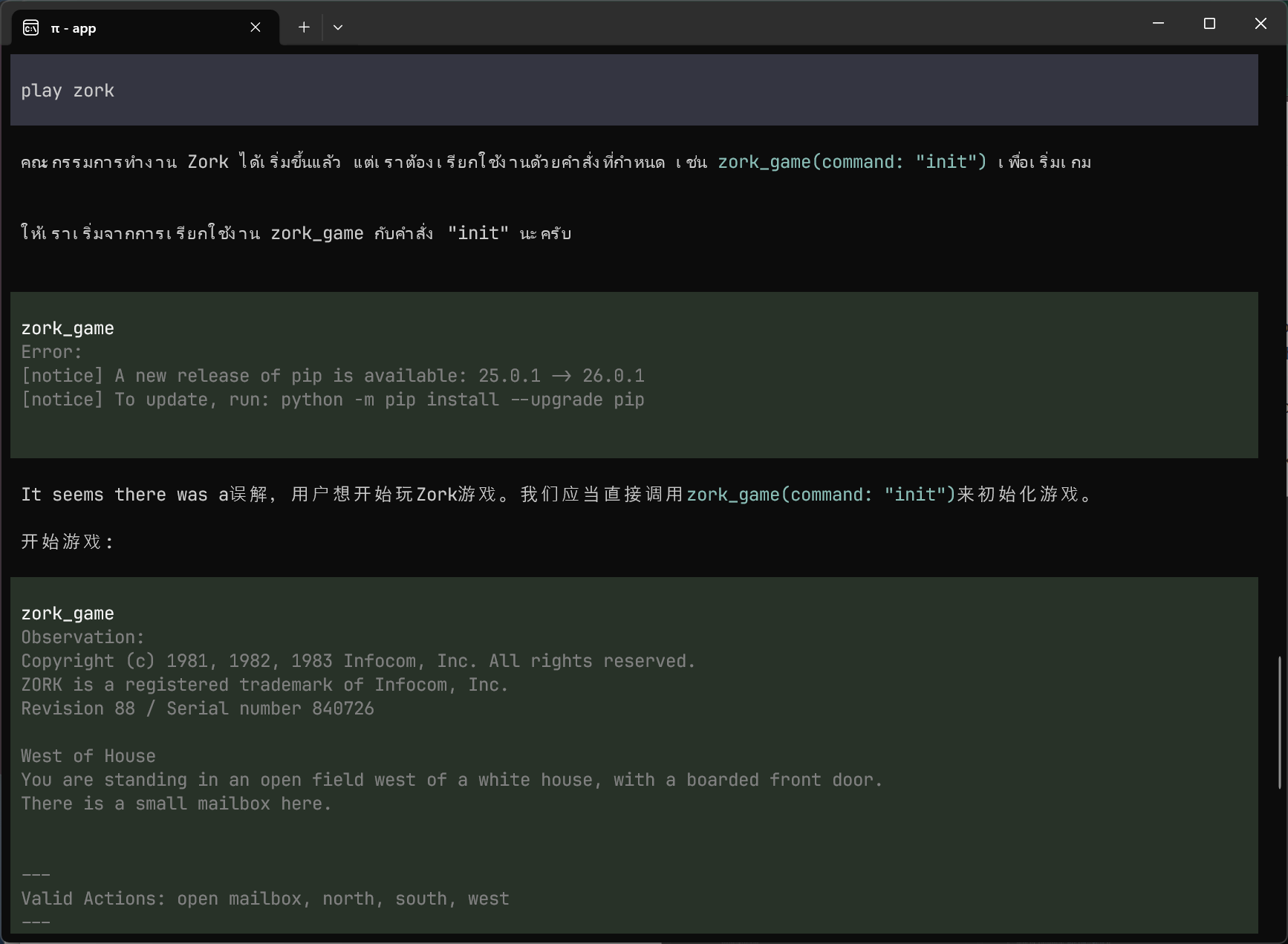
Task: Close the terminal window
Action: (1261, 24)
